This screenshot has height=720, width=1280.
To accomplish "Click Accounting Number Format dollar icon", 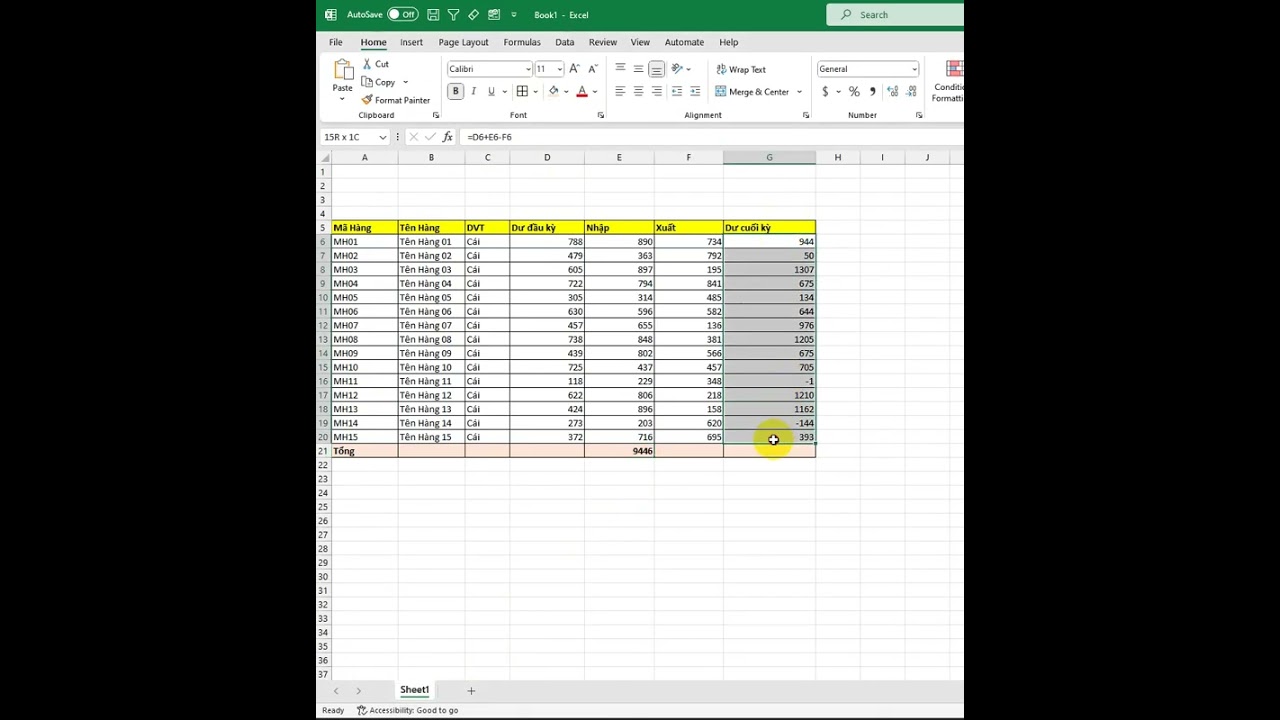I will pyautogui.click(x=825, y=91).
